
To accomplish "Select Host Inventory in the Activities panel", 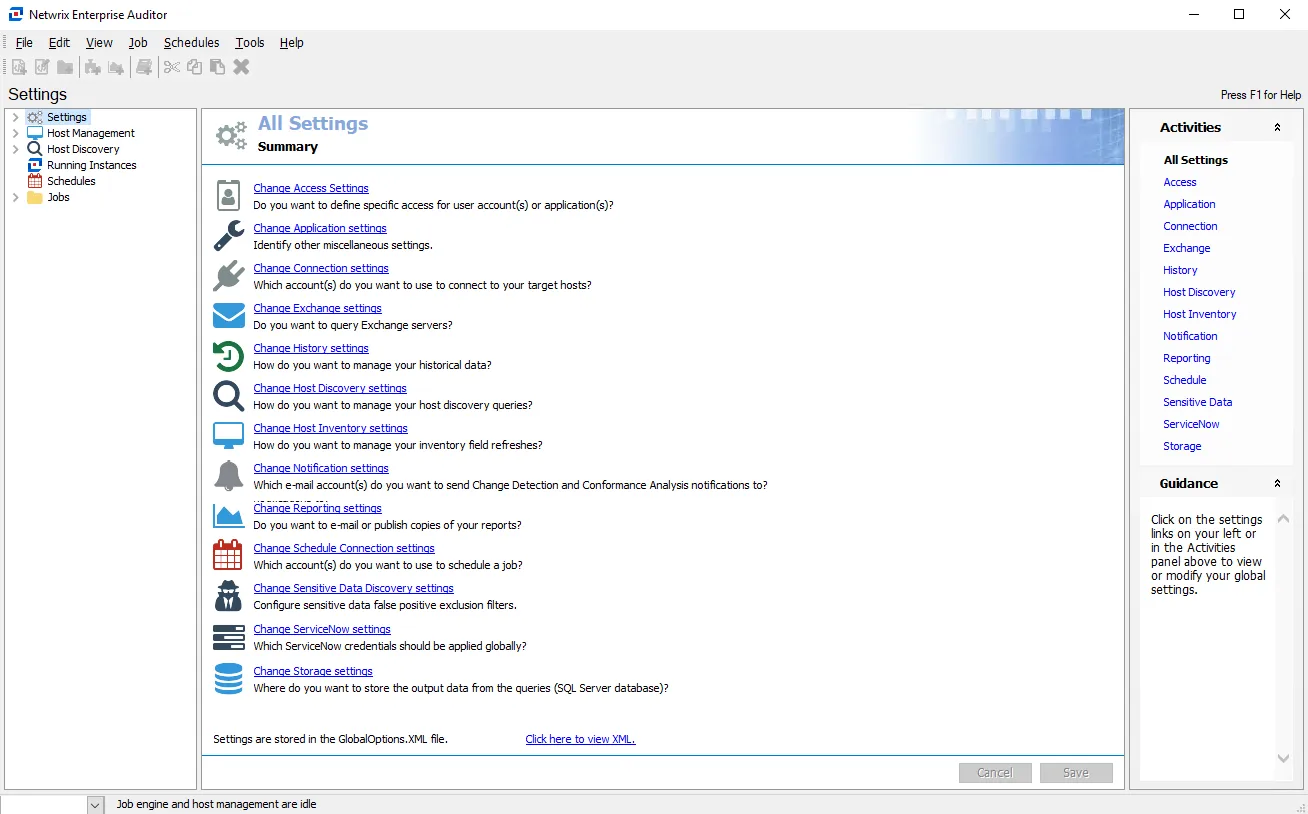I will 1200,314.
